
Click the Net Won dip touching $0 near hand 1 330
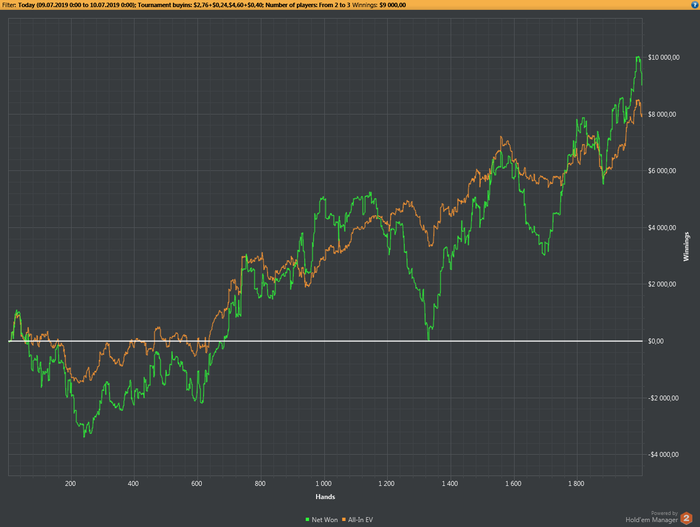pyautogui.click(x=429, y=340)
